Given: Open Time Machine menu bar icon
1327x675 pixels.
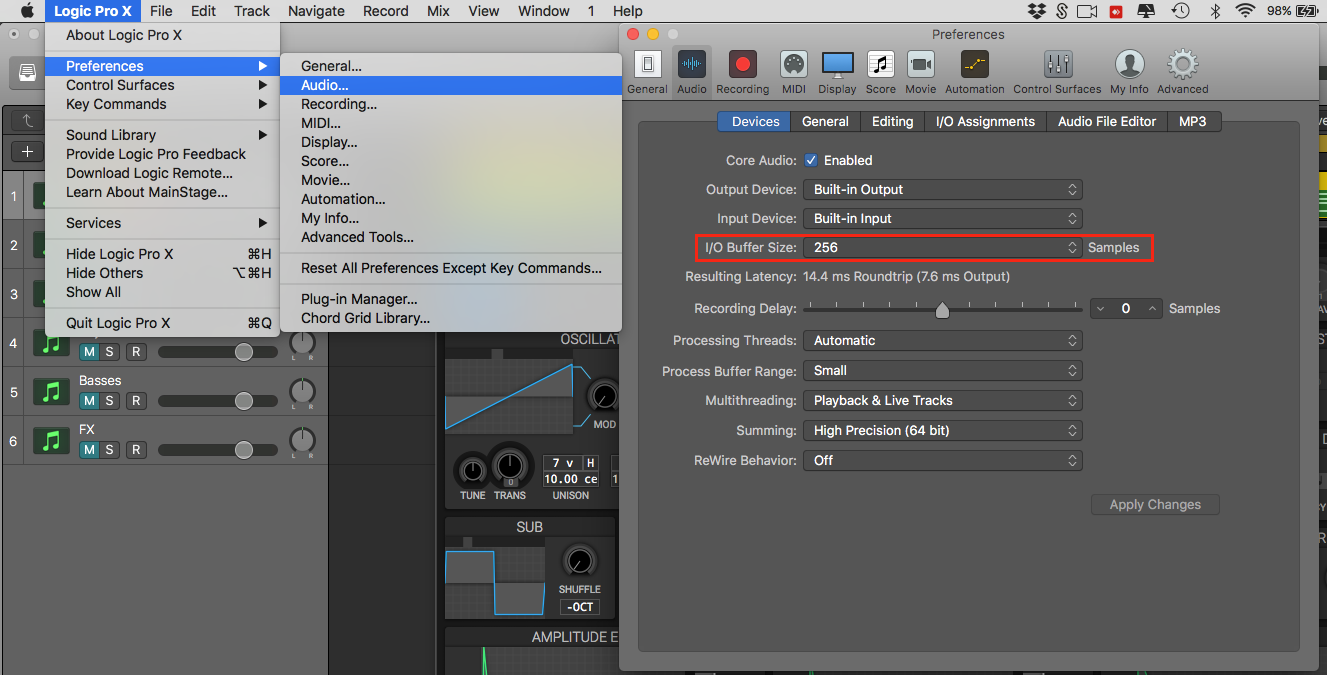Looking at the screenshot, I should click(x=1181, y=11).
